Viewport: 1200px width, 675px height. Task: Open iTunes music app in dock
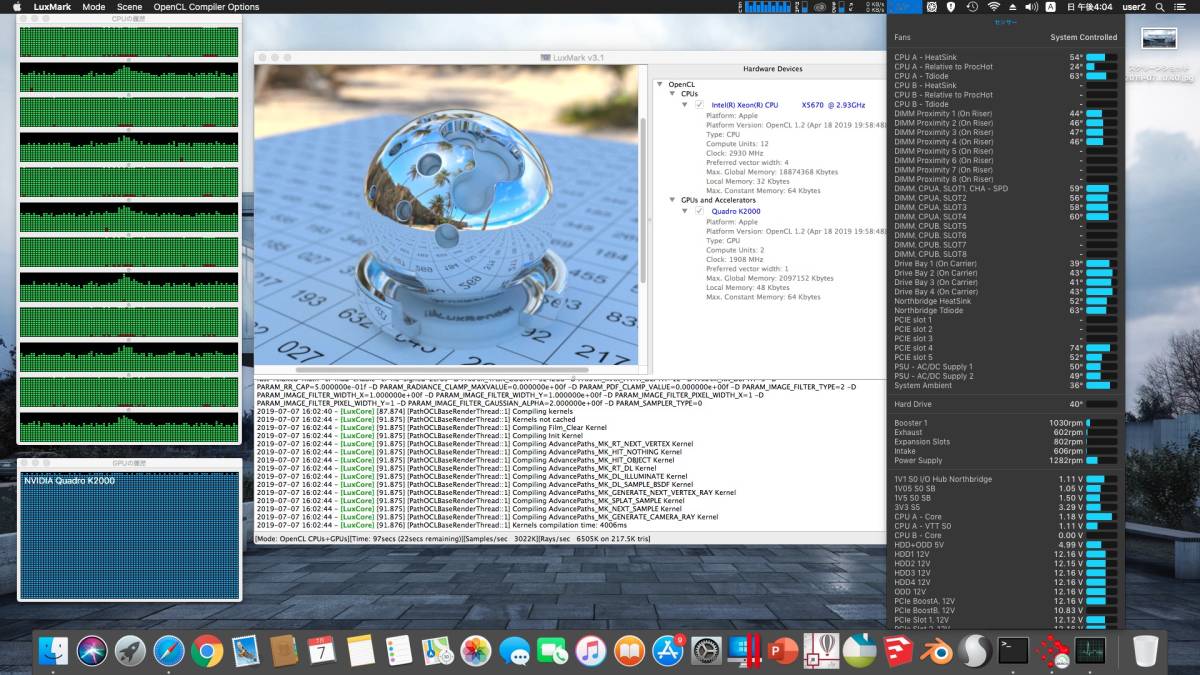point(590,651)
